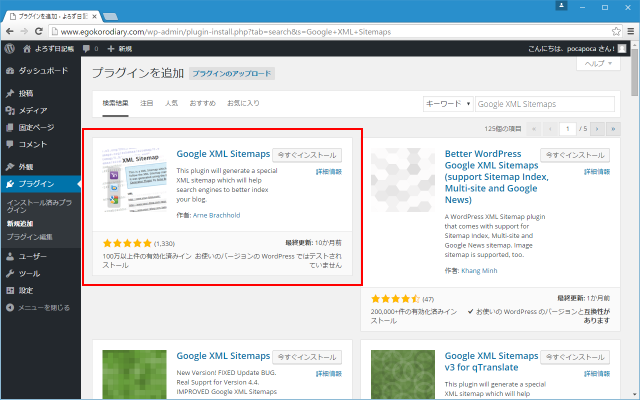640x400 pixels.
Task: Switch to the 人気 tab
Action: pos(171,103)
